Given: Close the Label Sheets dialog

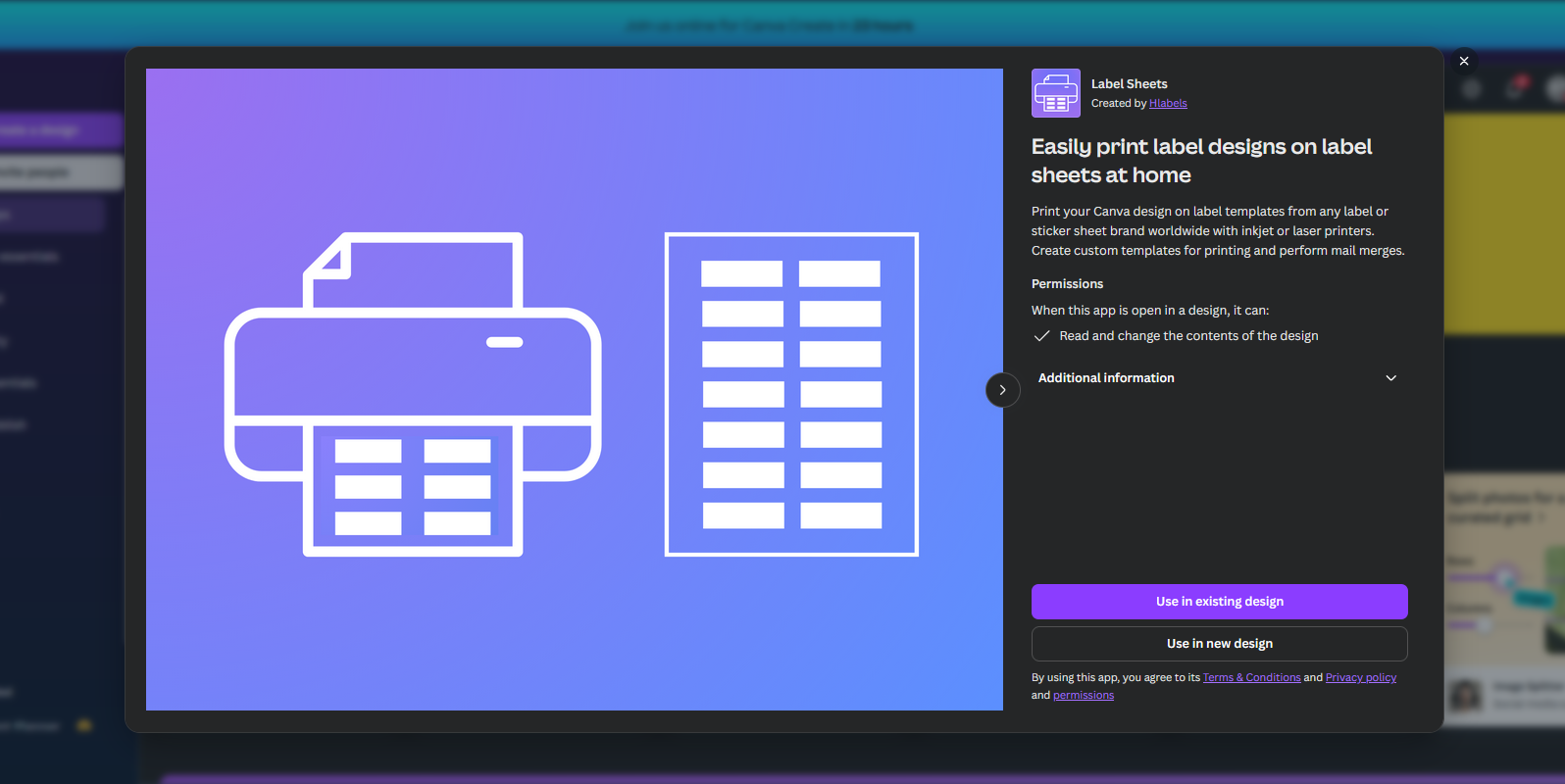Looking at the screenshot, I should point(1464,61).
